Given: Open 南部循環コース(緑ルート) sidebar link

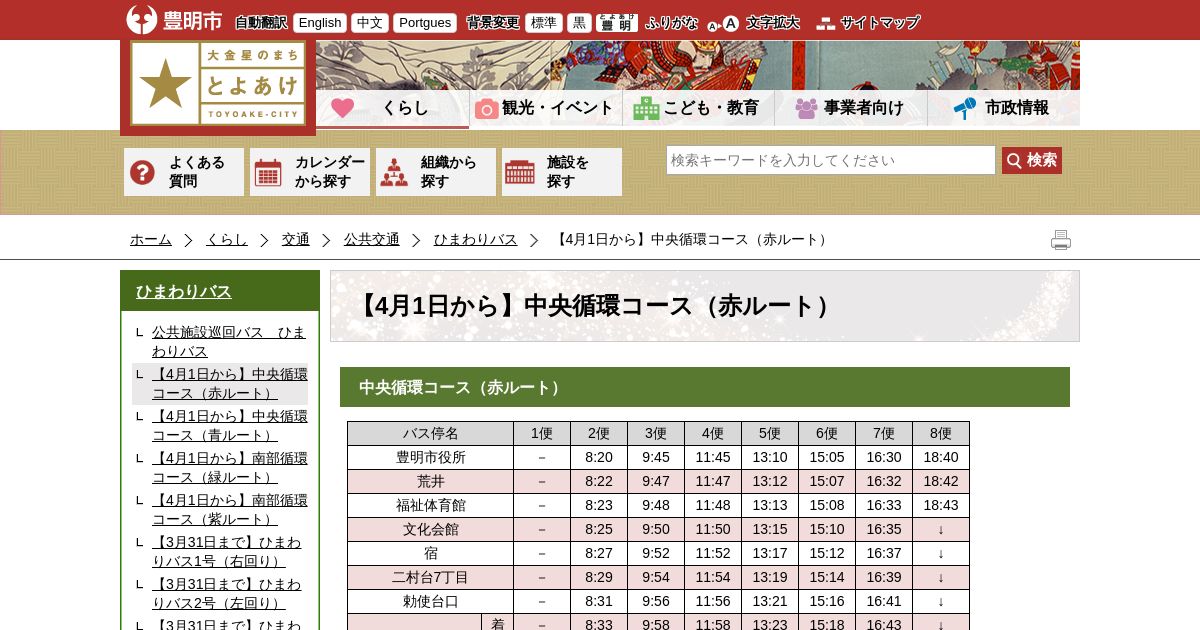Looking at the screenshot, I should click(x=230, y=468).
